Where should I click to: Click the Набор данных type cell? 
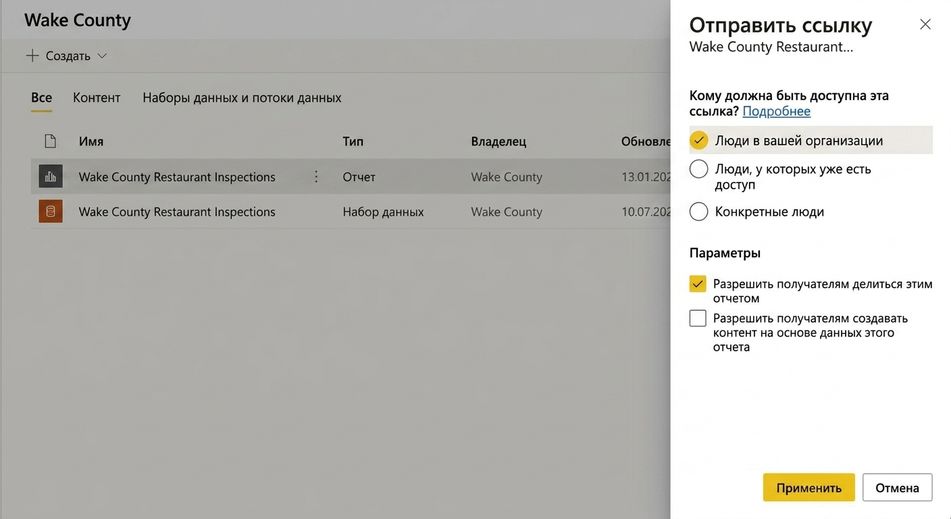point(383,212)
